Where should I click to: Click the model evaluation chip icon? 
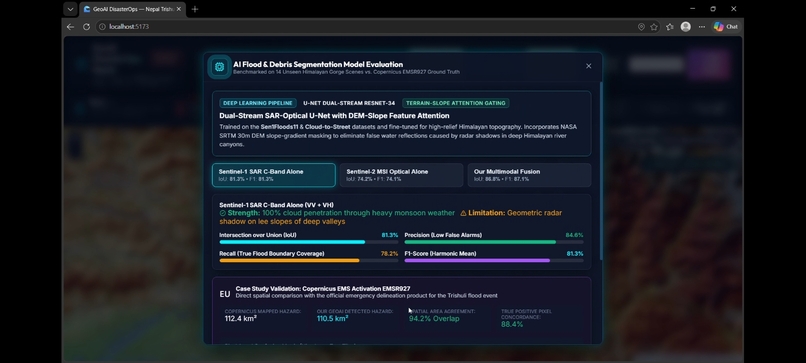[x=219, y=67]
